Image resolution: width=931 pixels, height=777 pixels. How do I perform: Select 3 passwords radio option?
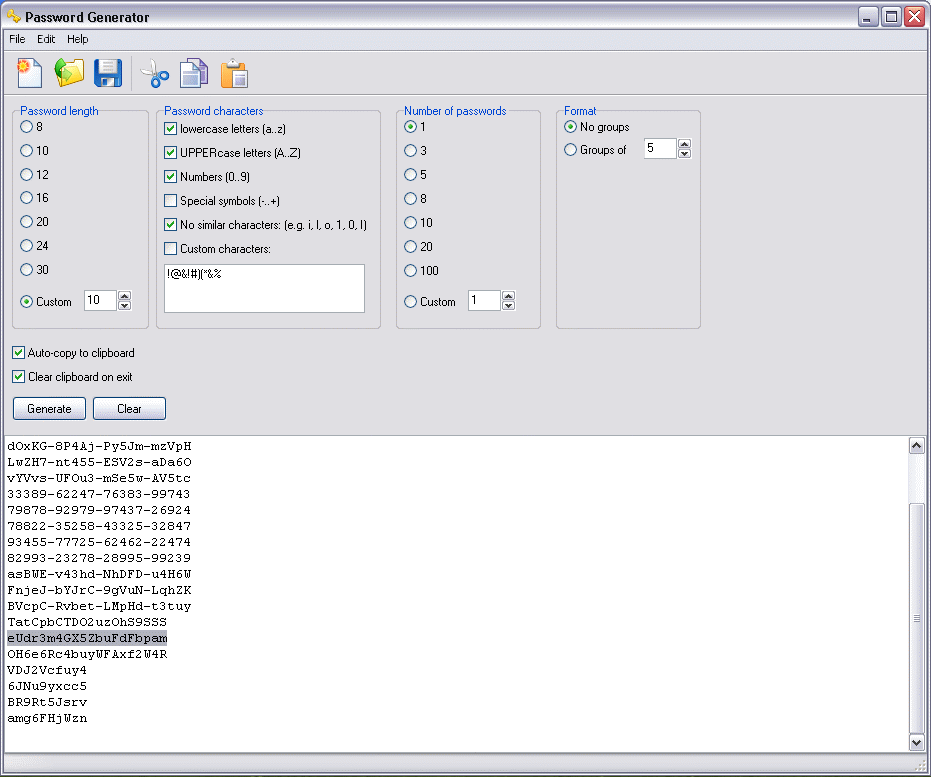coord(410,151)
